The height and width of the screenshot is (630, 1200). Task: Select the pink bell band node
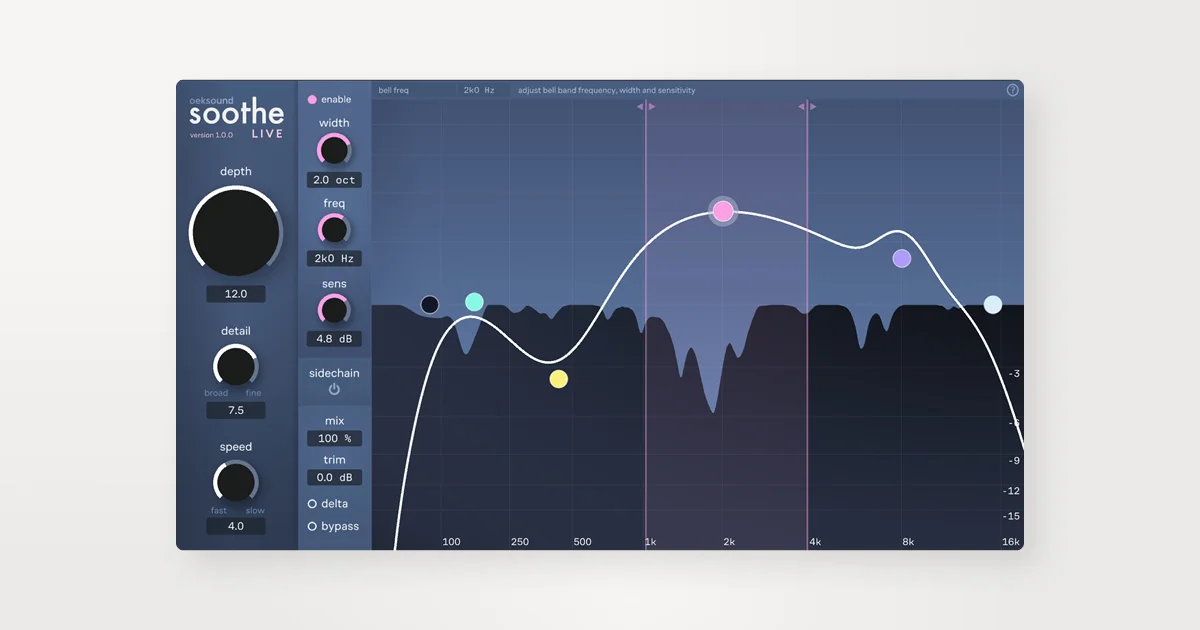(x=723, y=211)
